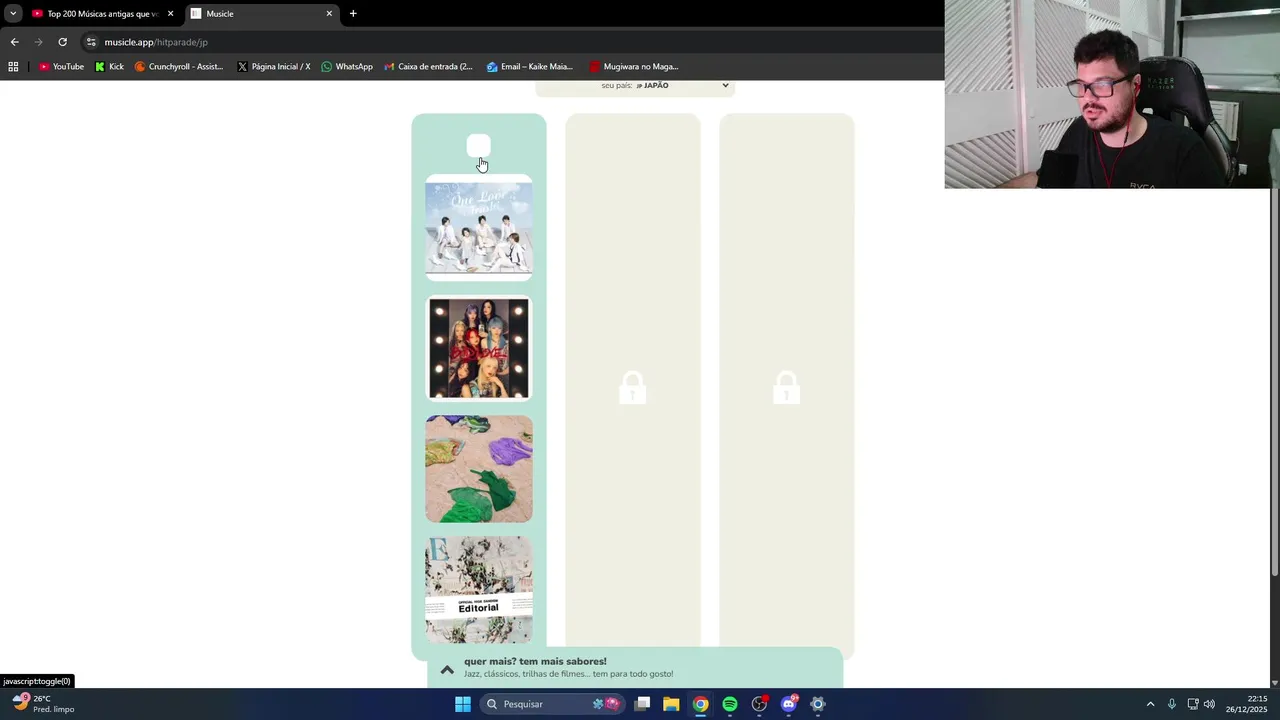Close the Top 200 Músicas antigas tab

tap(170, 14)
